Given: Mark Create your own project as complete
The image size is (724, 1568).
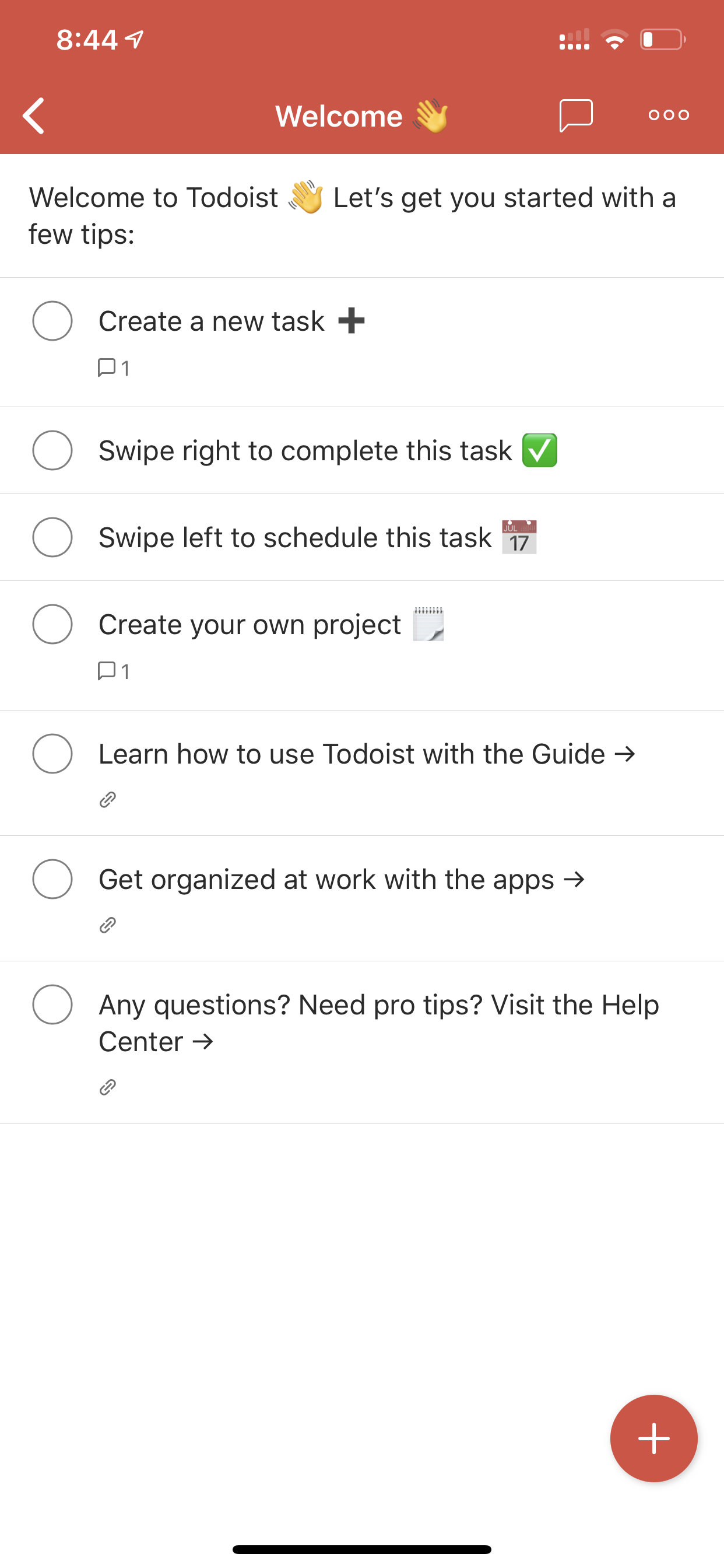Looking at the screenshot, I should (x=52, y=624).
